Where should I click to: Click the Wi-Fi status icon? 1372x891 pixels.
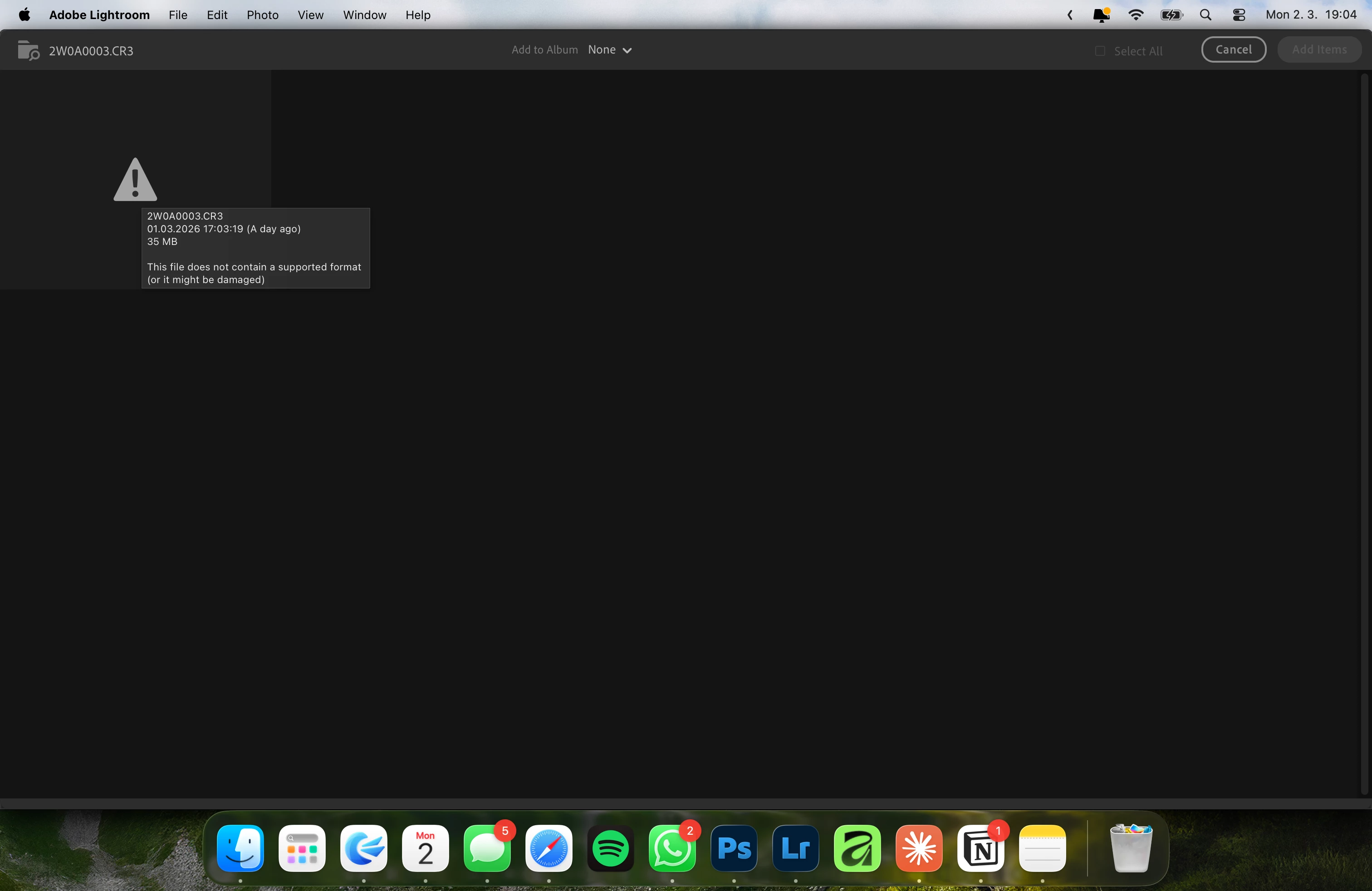(x=1136, y=15)
